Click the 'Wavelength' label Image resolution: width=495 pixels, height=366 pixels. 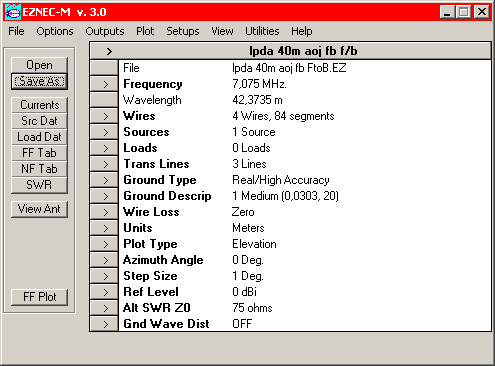point(152,100)
